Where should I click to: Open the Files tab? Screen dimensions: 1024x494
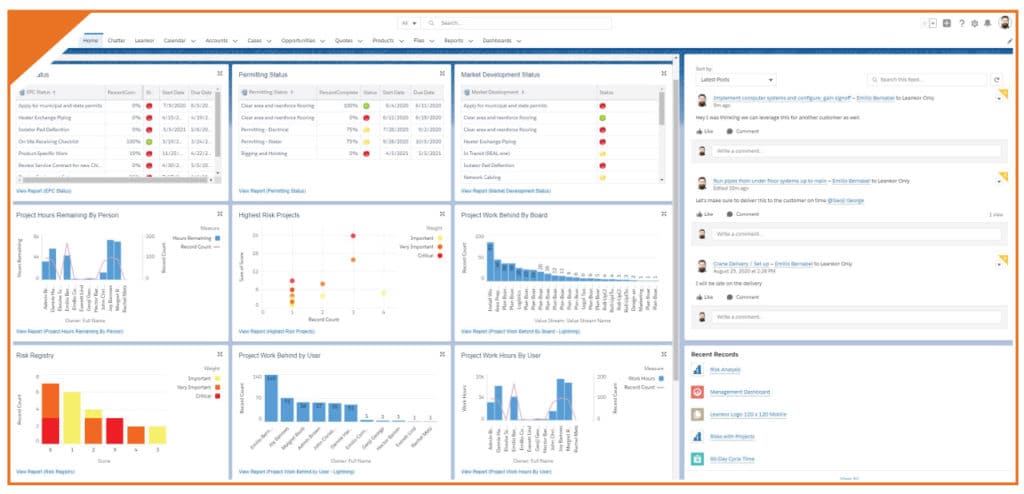point(419,41)
